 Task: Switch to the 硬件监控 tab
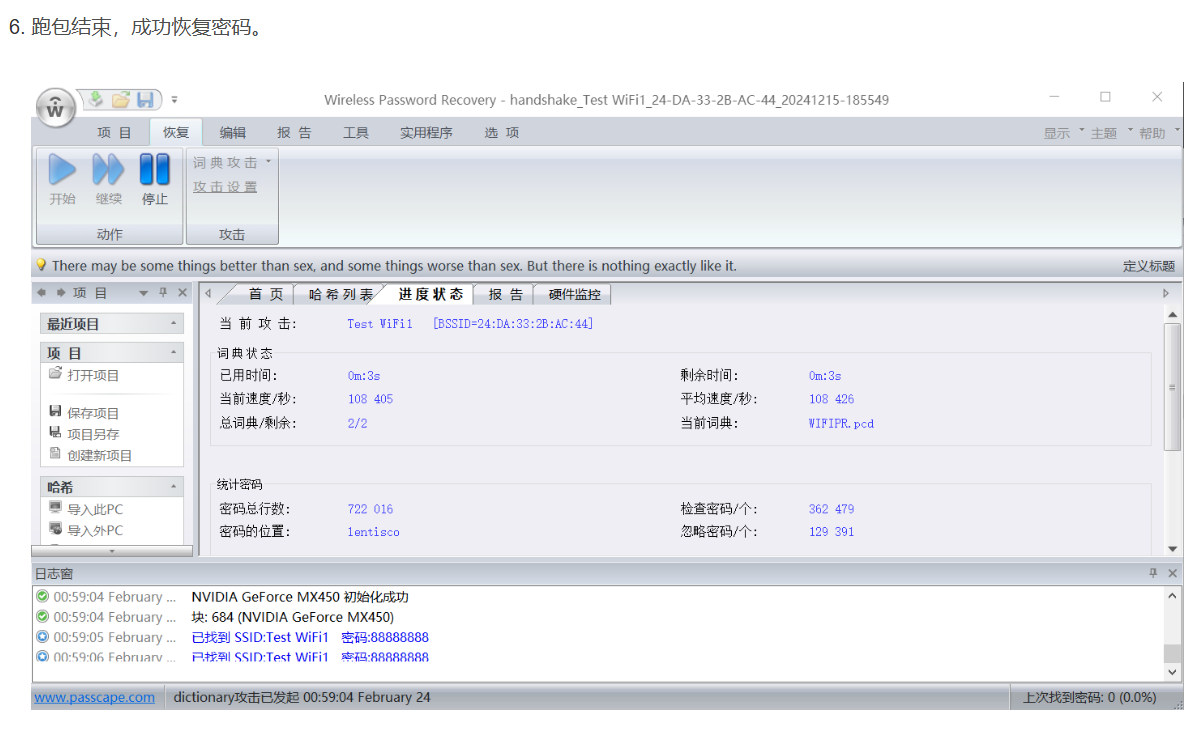(574, 294)
